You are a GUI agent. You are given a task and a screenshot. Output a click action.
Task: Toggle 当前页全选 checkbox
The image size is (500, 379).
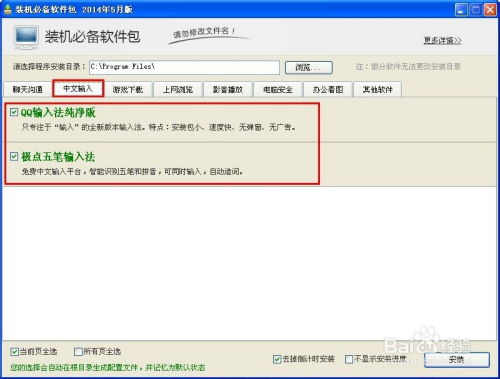coord(14,351)
